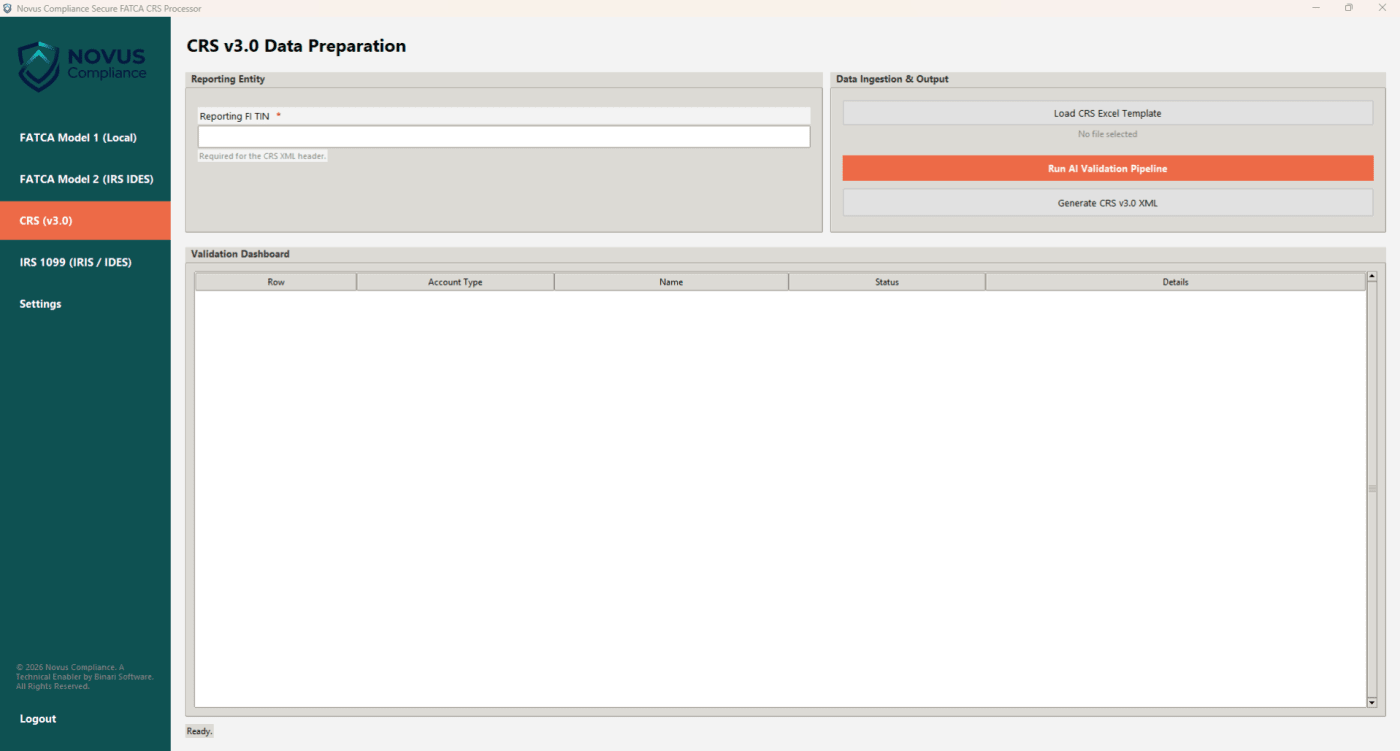Open Settings from the sidebar
Viewport: 1400px width, 751px height.
point(85,304)
